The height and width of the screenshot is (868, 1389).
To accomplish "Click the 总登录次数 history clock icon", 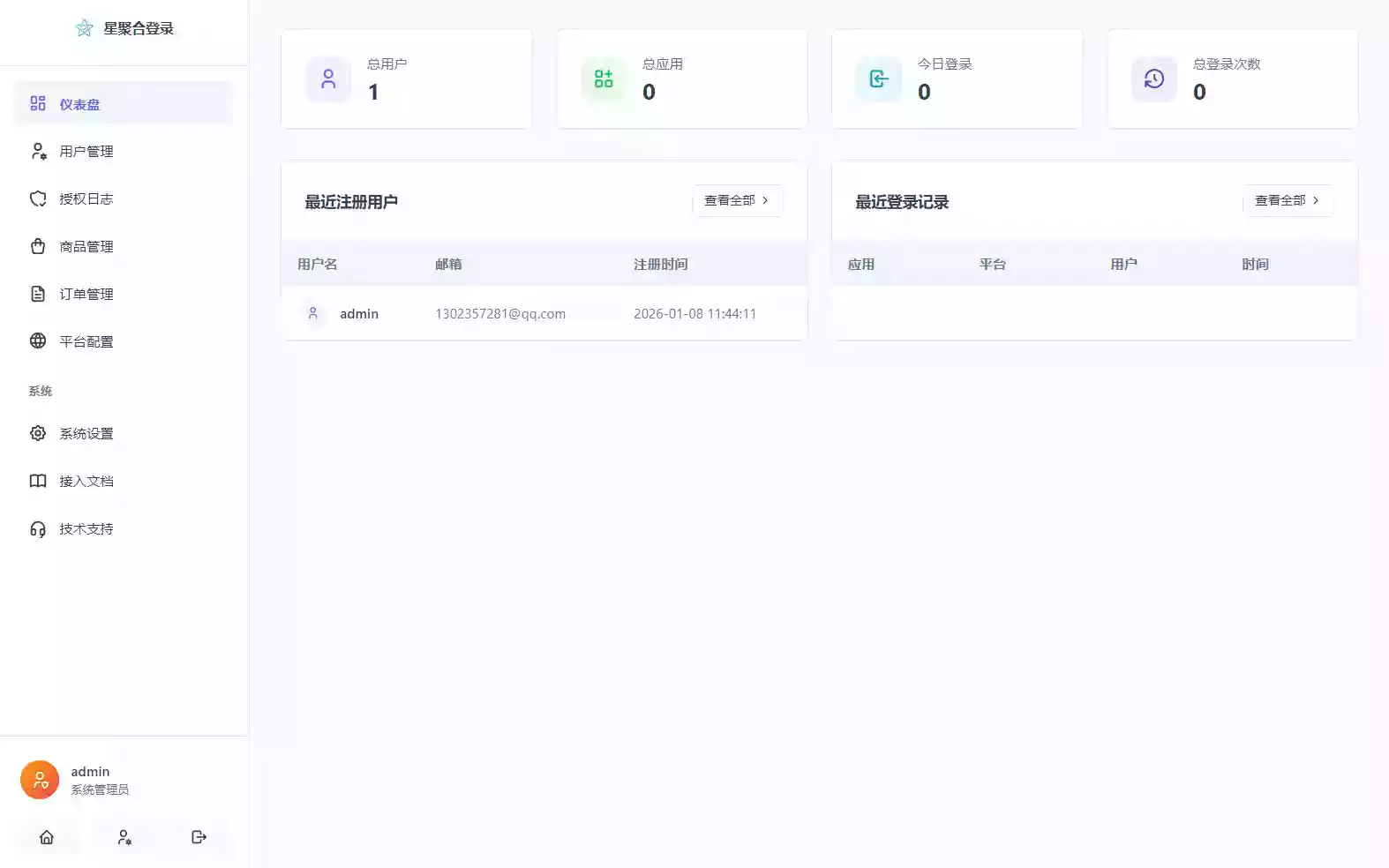I will point(1154,79).
